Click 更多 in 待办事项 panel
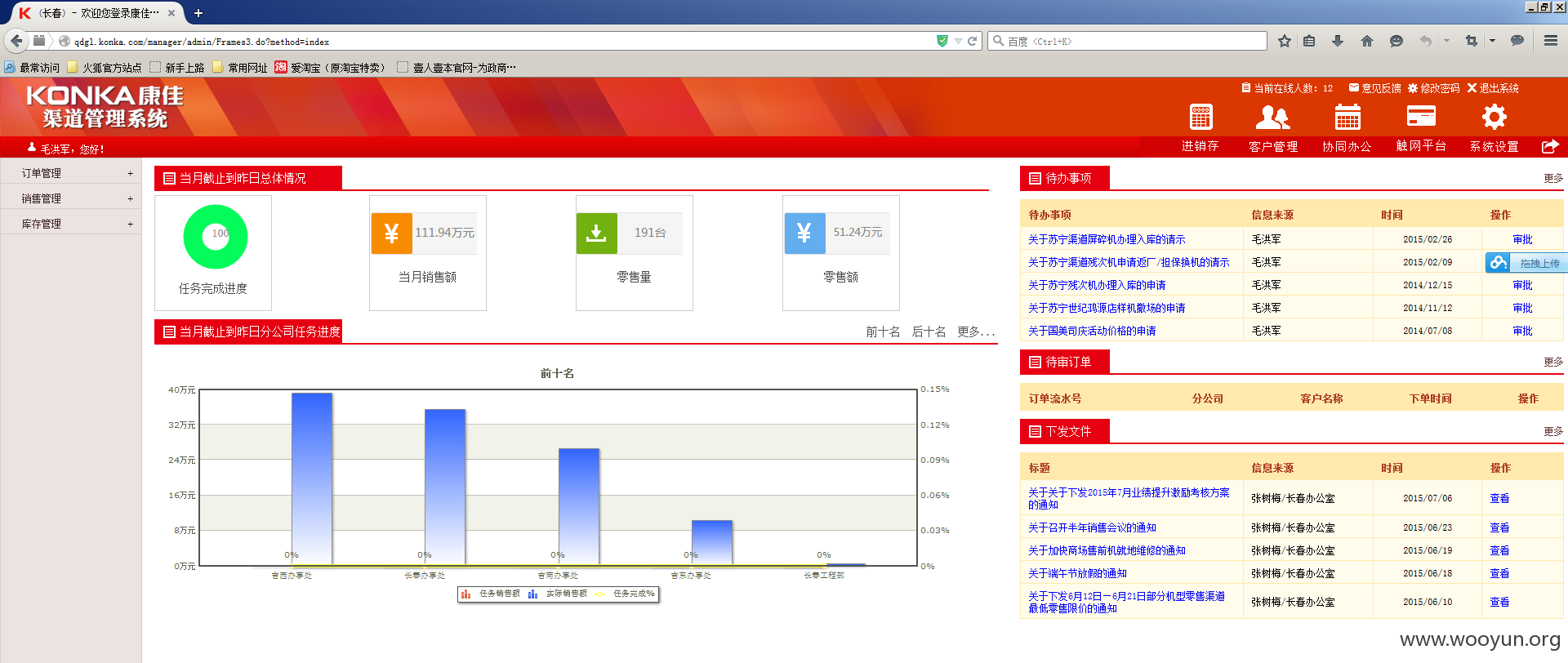The image size is (1568, 663). pos(1553,178)
